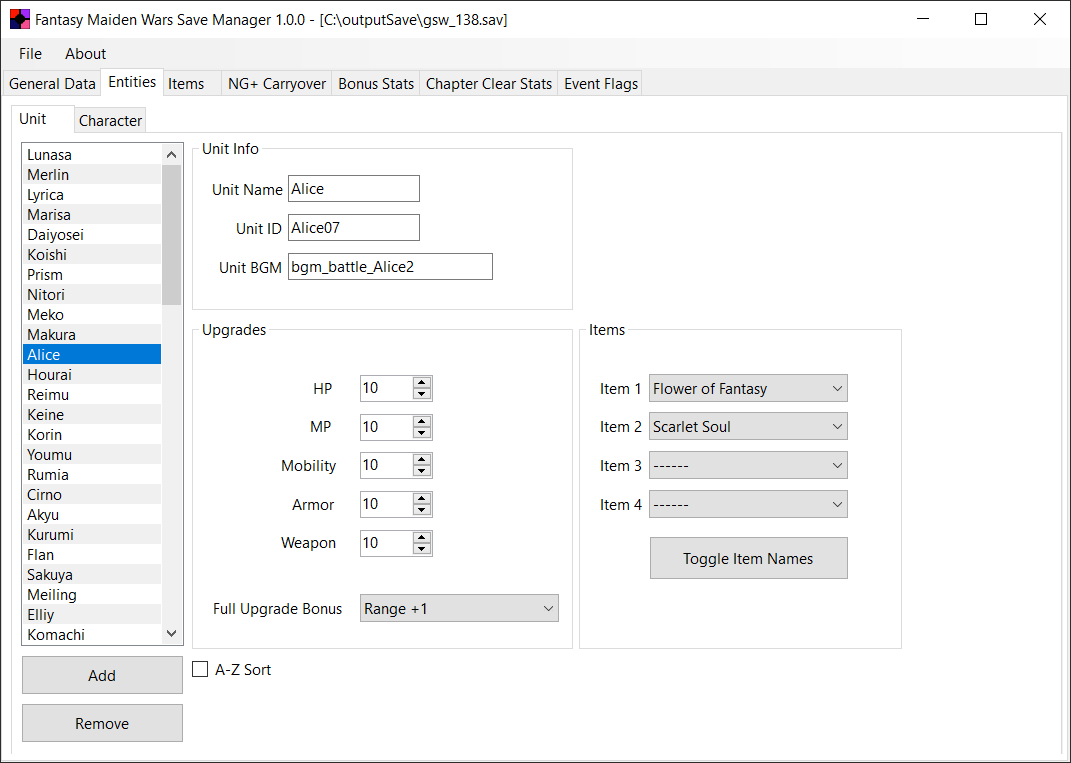The width and height of the screenshot is (1071, 763).
Task: Select Hourai in the unit list
Action: click(x=92, y=374)
